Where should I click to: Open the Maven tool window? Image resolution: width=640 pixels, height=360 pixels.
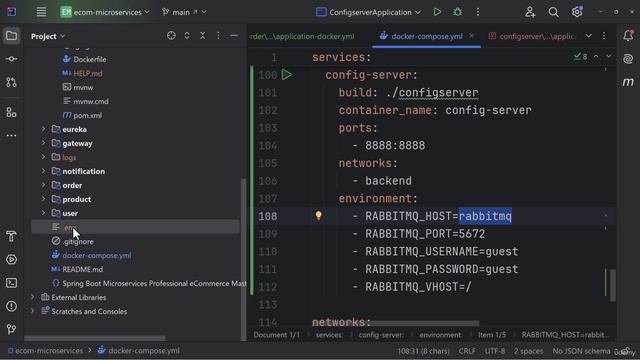[x=628, y=82]
